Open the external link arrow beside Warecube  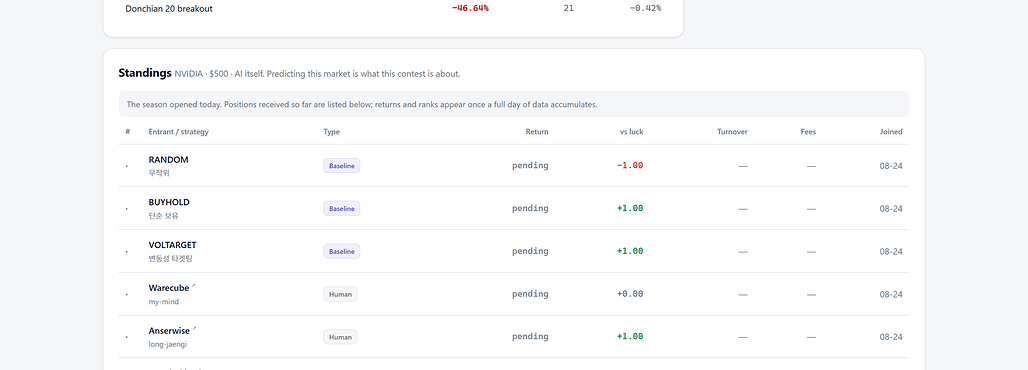pyautogui.click(x=194, y=285)
